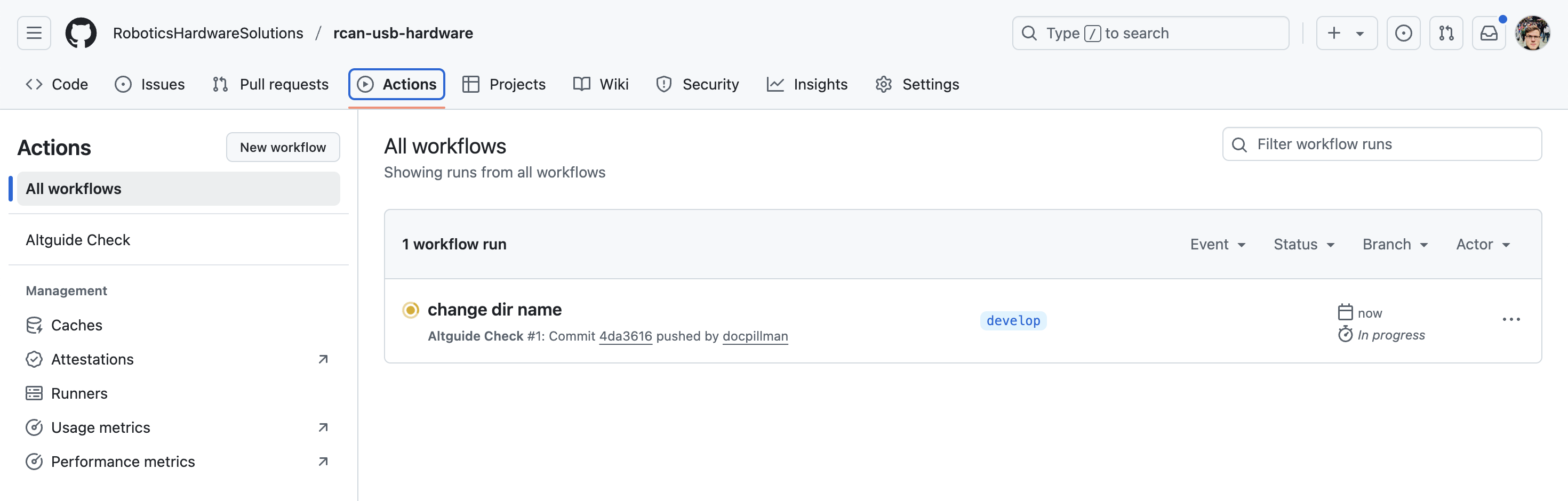Click the New workflow button
This screenshot has height=501, width=1568.
point(283,147)
